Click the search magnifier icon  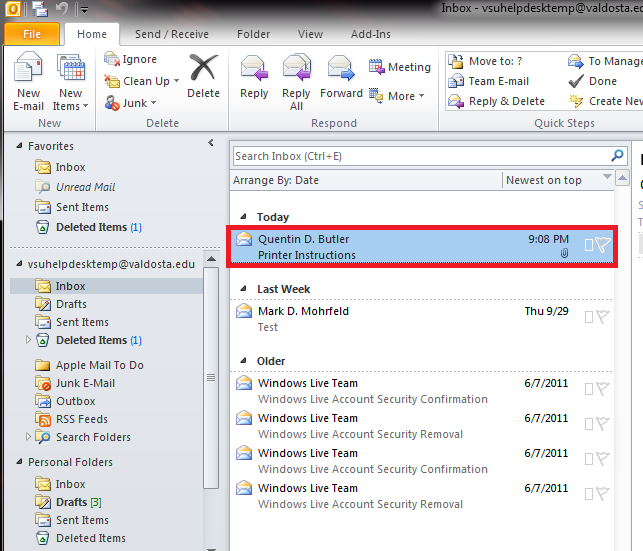tap(617, 155)
